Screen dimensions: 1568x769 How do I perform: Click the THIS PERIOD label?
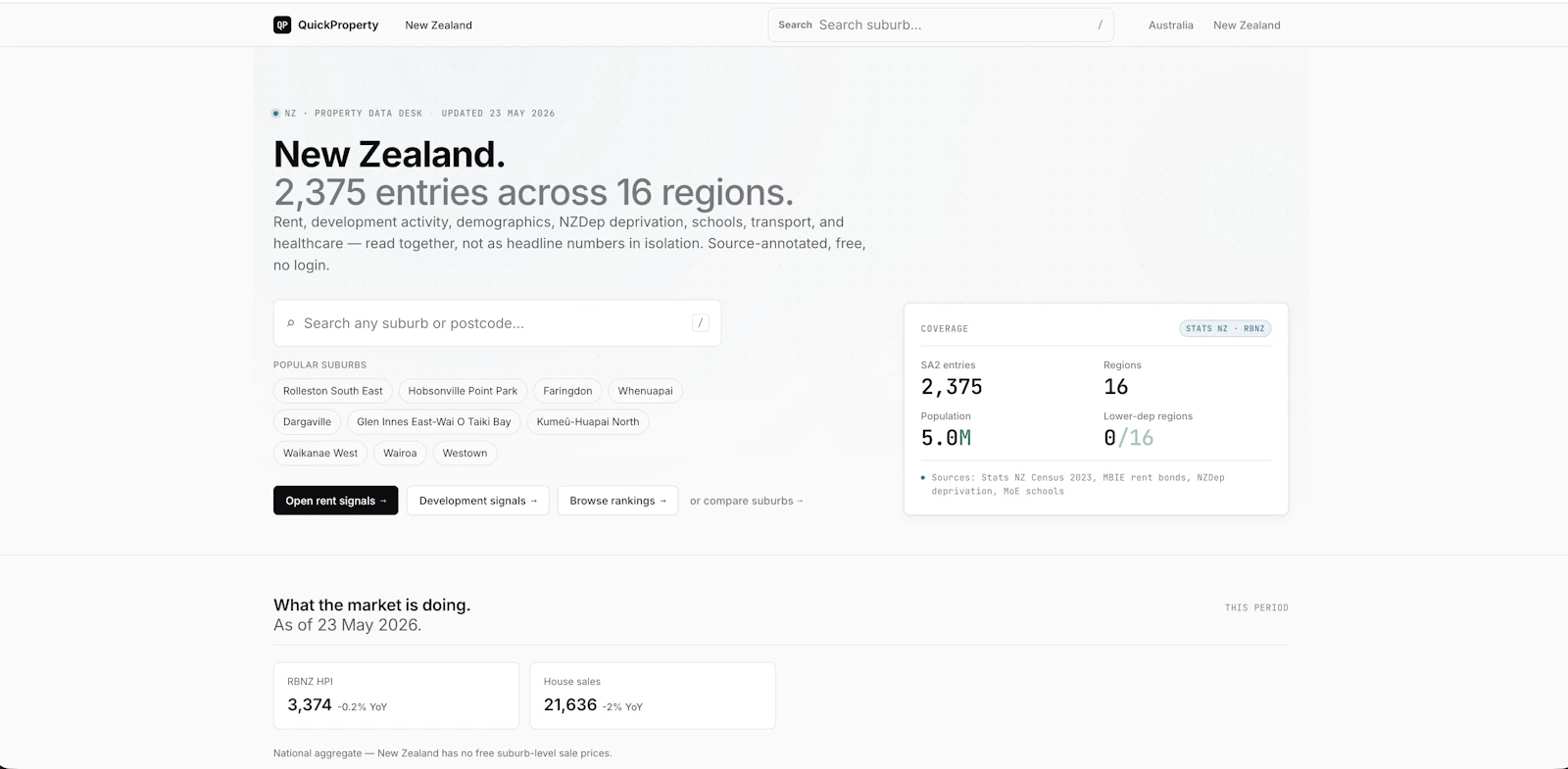(x=1256, y=608)
